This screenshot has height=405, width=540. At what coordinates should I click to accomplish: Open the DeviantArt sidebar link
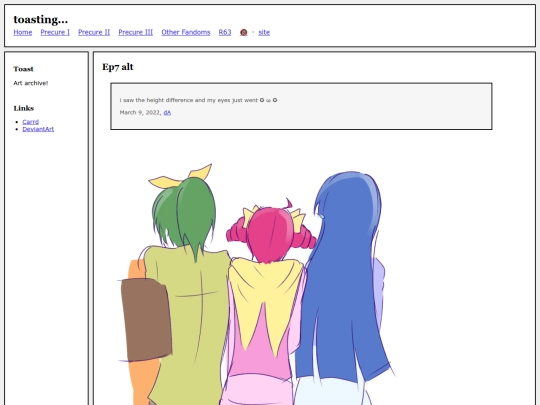[38, 129]
